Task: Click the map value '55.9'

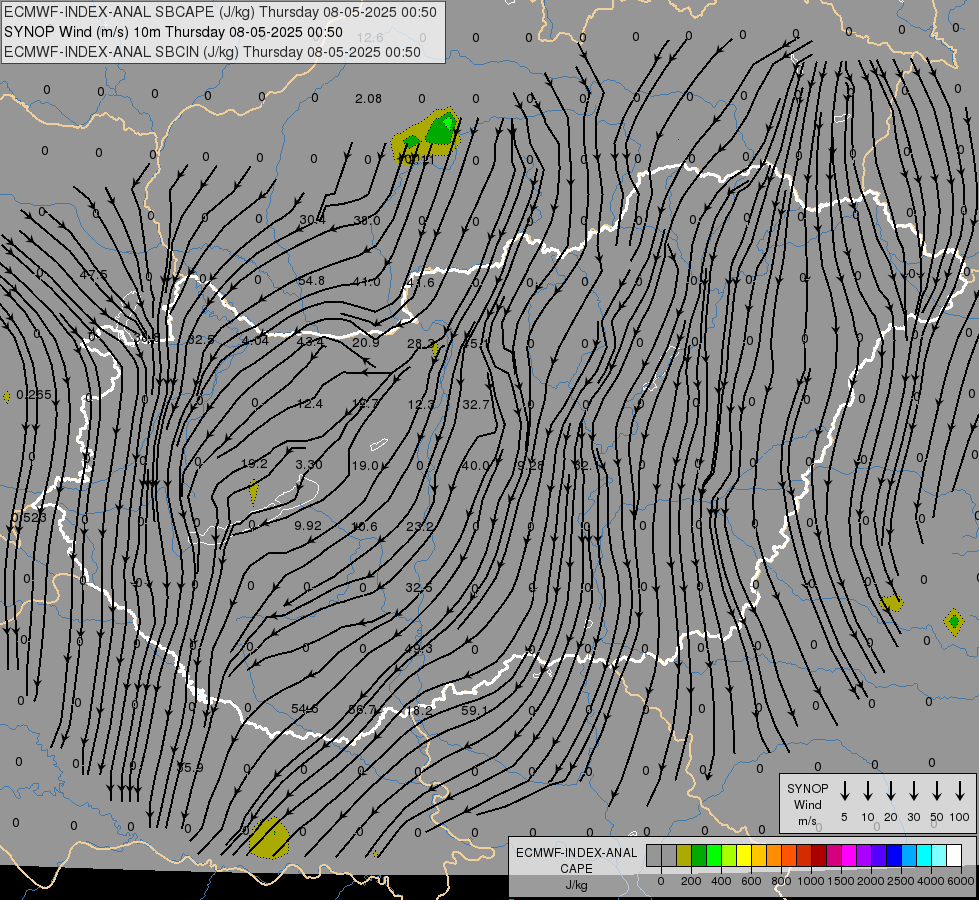Action: pos(190,768)
